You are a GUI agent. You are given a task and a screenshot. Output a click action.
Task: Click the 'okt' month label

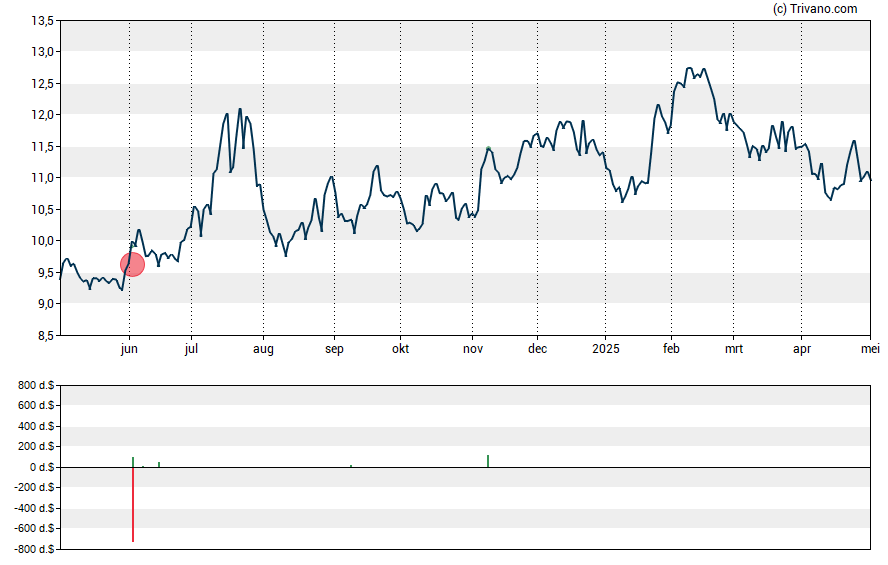click(x=400, y=349)
